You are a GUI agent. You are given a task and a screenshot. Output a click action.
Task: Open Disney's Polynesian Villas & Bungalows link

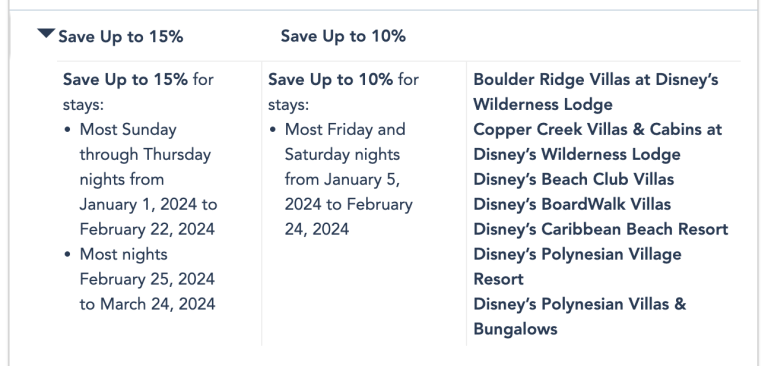pyautogui.click(x=580, y=317)
